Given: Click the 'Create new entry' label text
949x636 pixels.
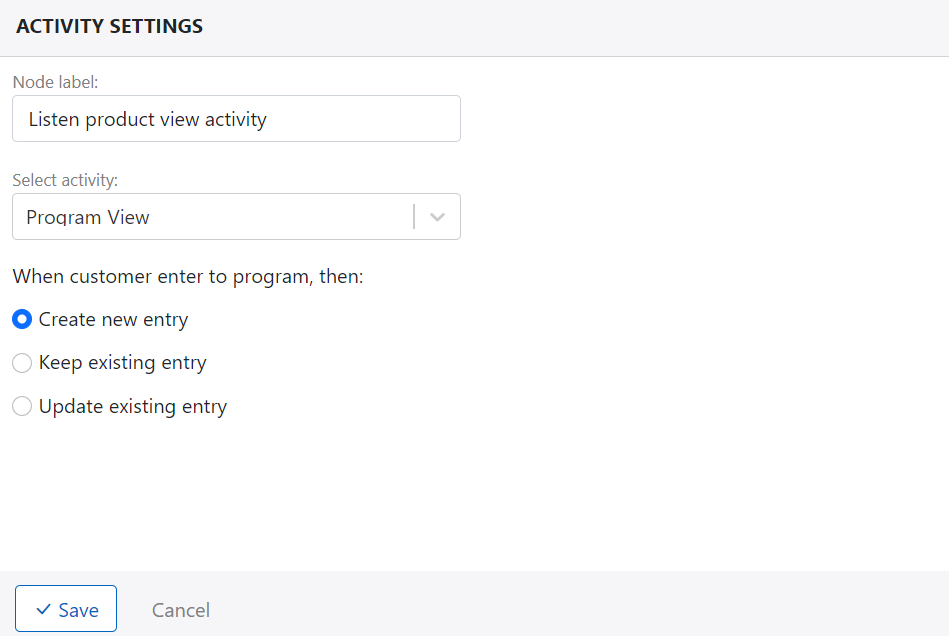Looking at the screenshot, I should pyautogui.click(x=113, y=320).
